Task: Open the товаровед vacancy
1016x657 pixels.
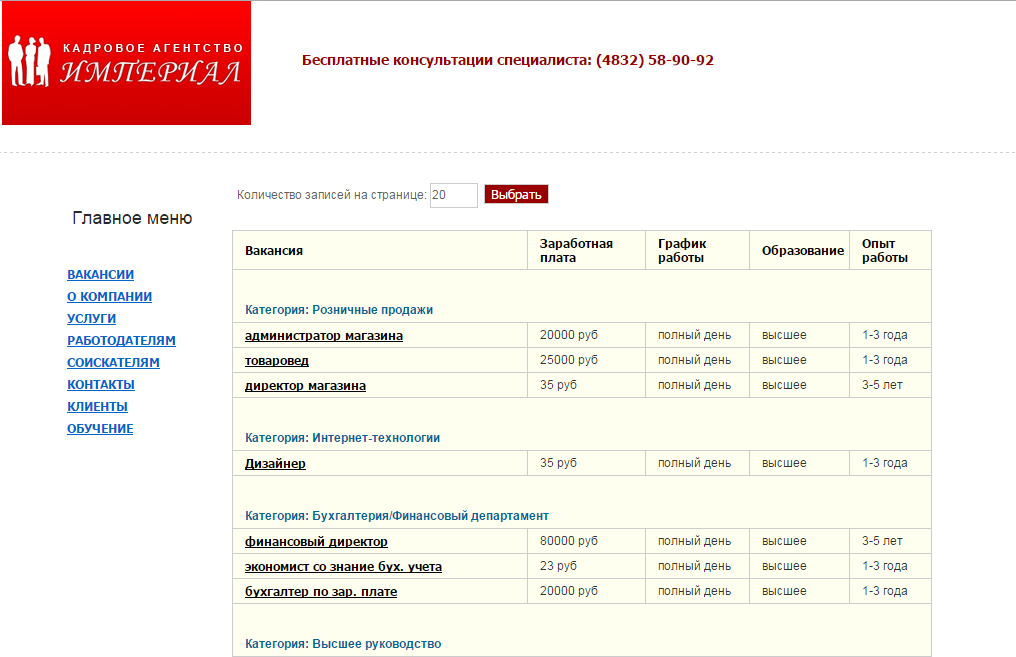Action: pyautogui.click(x=277, y=361)
